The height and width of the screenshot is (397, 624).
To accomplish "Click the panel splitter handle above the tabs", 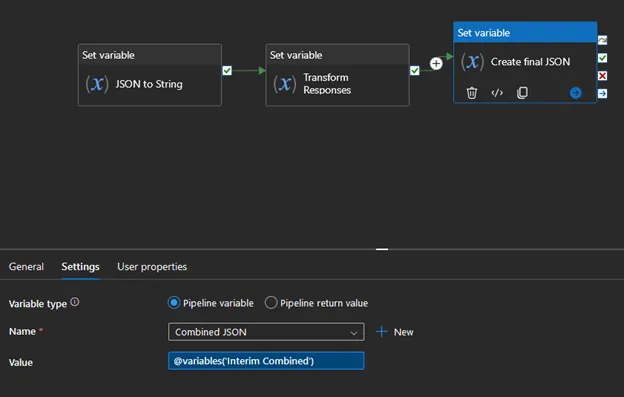I will 382,249.
